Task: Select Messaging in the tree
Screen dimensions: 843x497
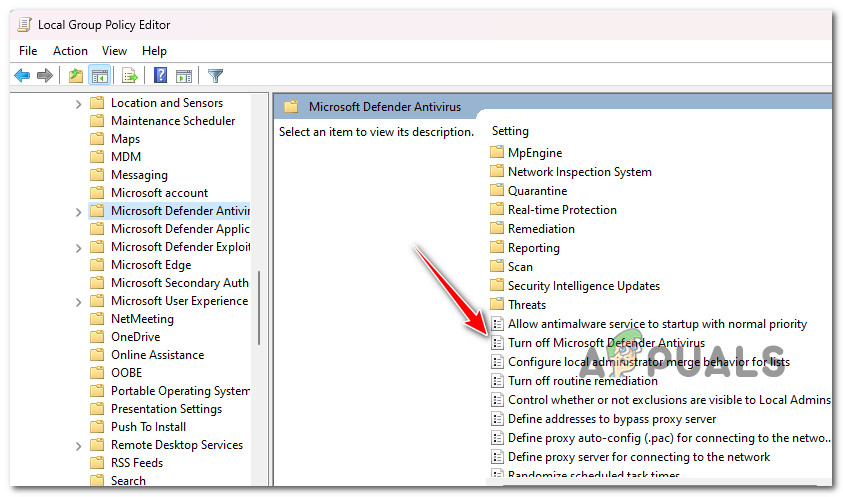Action: pyautogui.click(x=139, y=175)
